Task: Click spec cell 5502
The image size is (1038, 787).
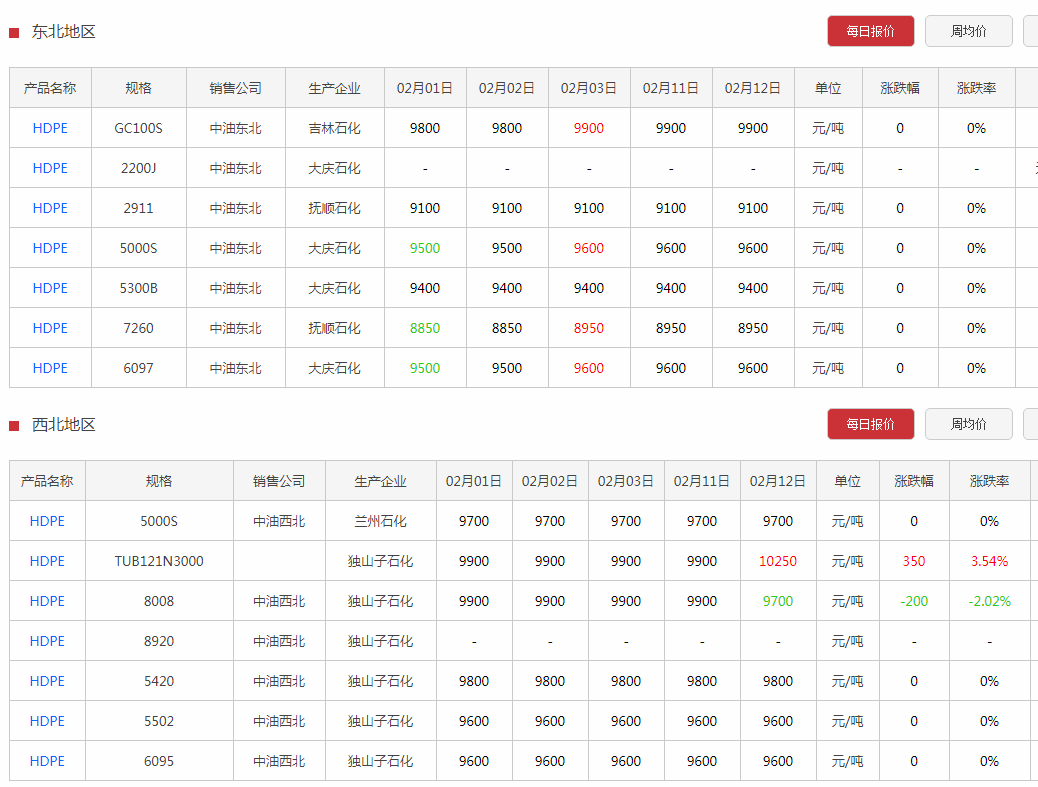Action: [159, 721]
